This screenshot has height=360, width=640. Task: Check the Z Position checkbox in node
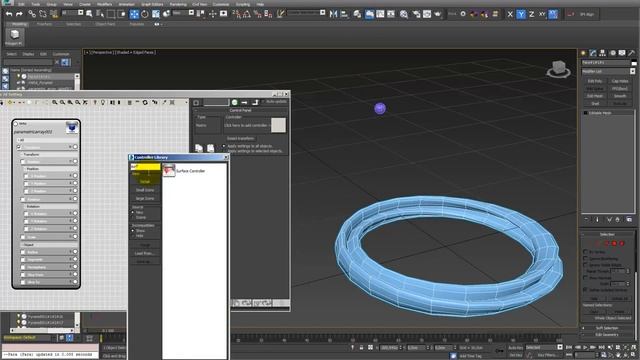coord(27,191)
